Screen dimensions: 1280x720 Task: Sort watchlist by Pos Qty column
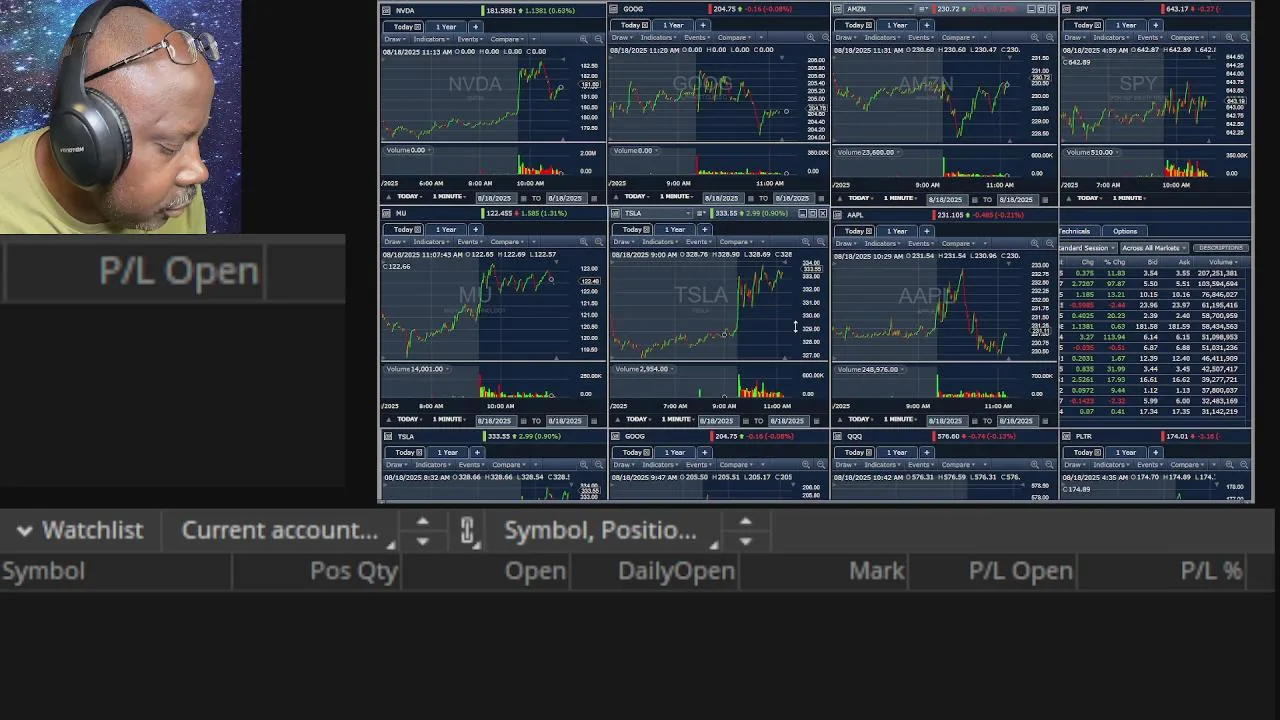click(354, 571)
